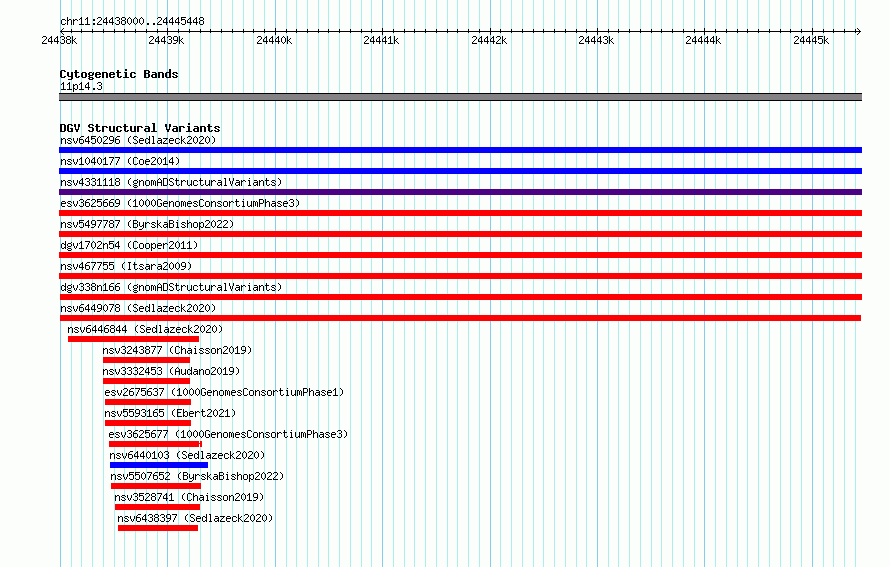Screen dimensions: 890x567
Task: Select the short blue bar for nsv6440103
Action: tap(159, 465)
